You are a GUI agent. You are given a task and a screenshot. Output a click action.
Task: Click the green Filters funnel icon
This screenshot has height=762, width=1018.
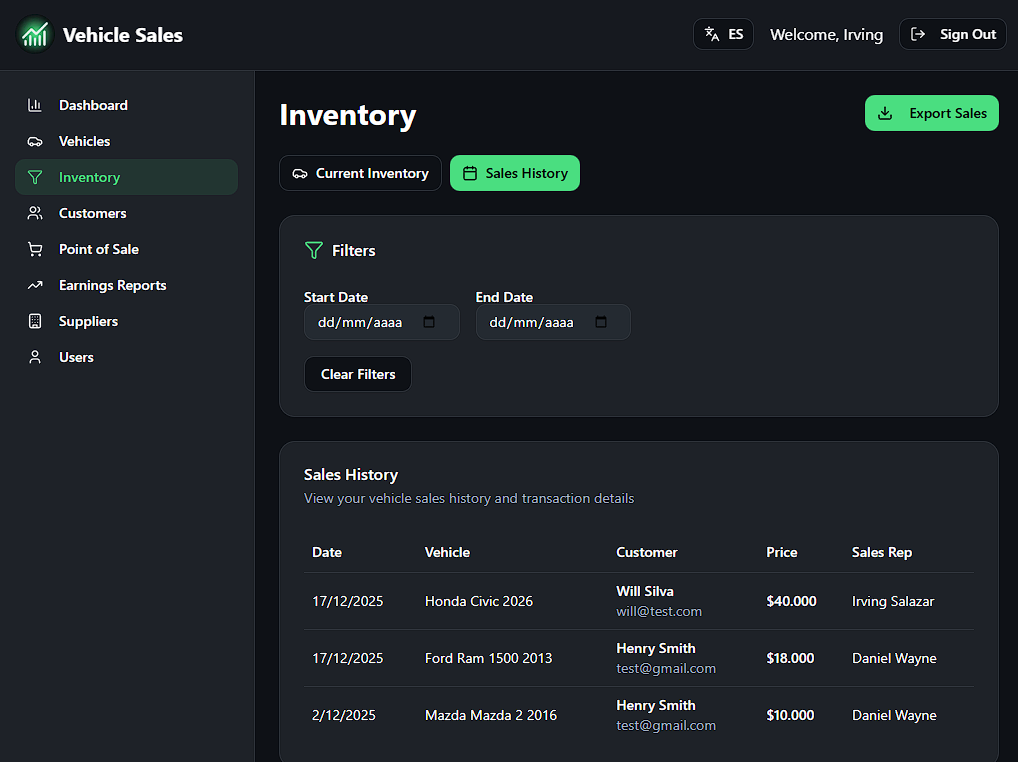(314, 251)
